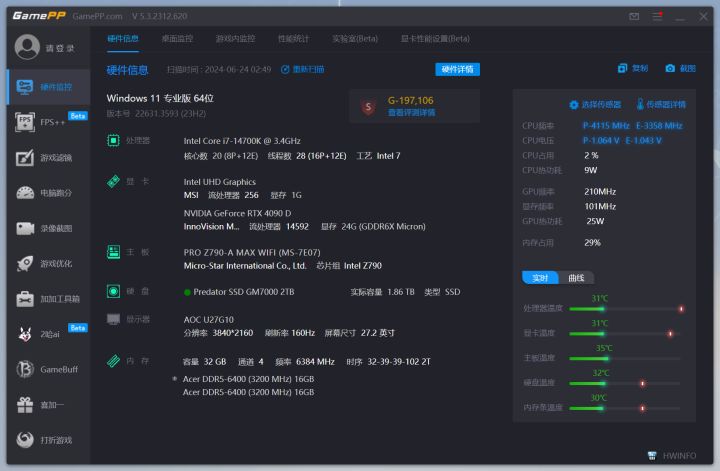Image resolution: width=720 pixels, height=471 pixels.
Task: Open the 电脑跑分 benchmark gauge icon
Action: pos(25,193)
